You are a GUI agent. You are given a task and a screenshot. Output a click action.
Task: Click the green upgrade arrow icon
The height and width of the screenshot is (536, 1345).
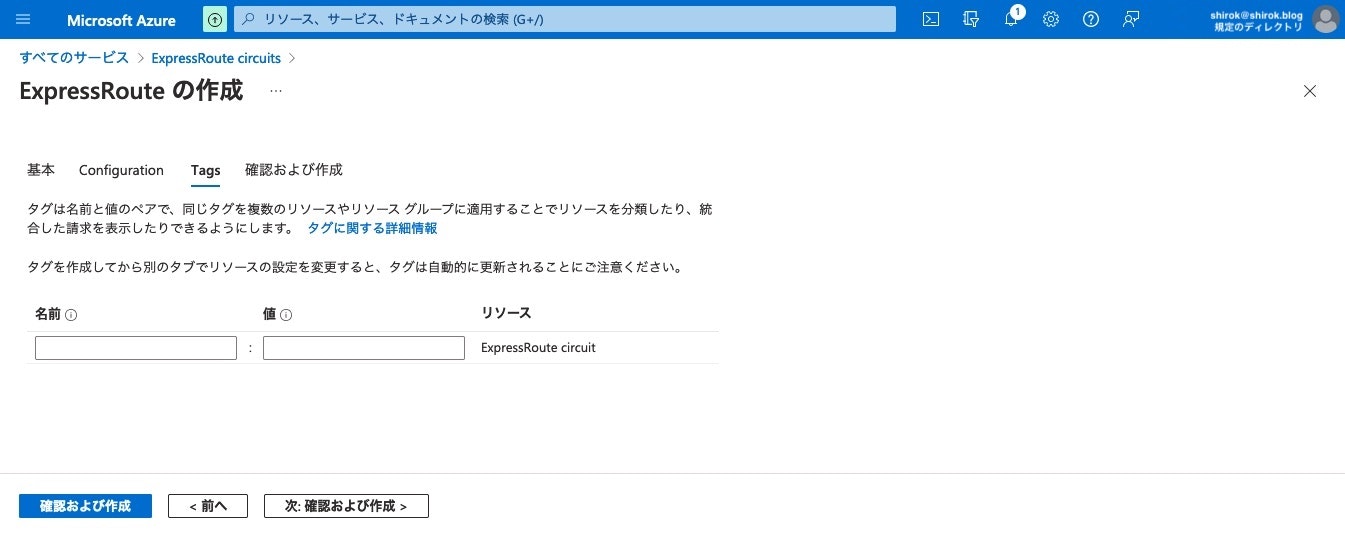(x=215, y=19)
